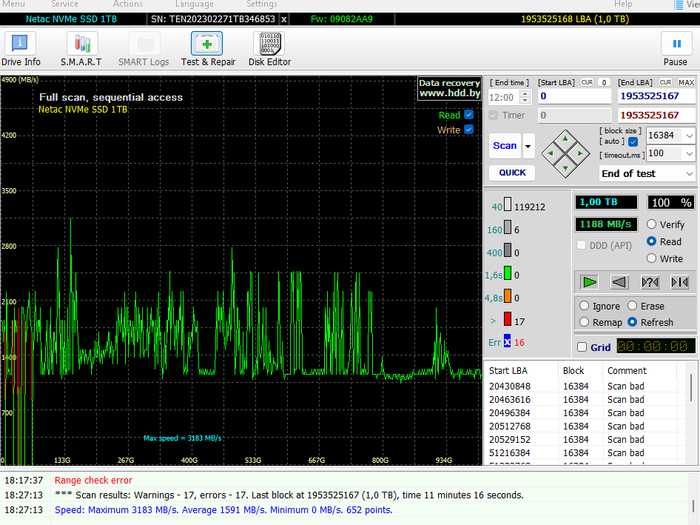Open the Language menu
The width and height of the screenshot is (700, 525).
[x=194, y=4]
